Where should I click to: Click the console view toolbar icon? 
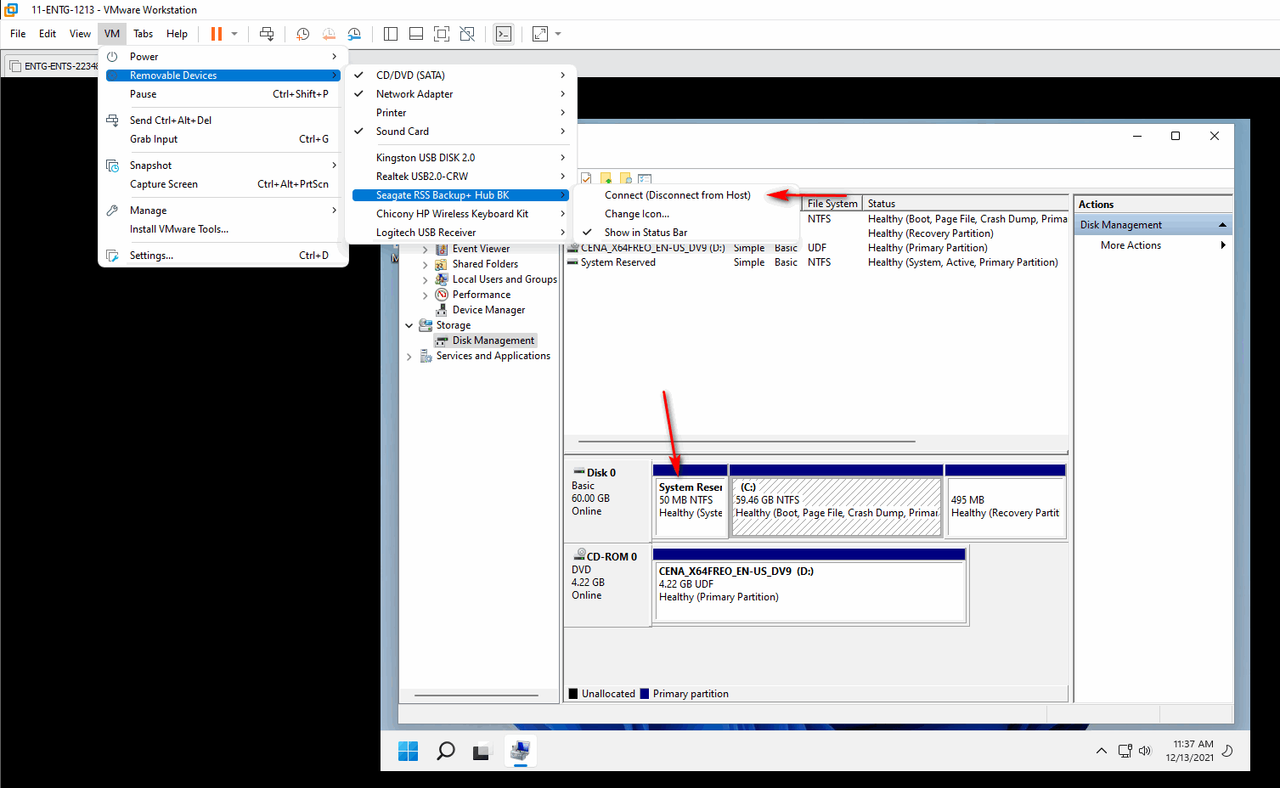(504, 34)
